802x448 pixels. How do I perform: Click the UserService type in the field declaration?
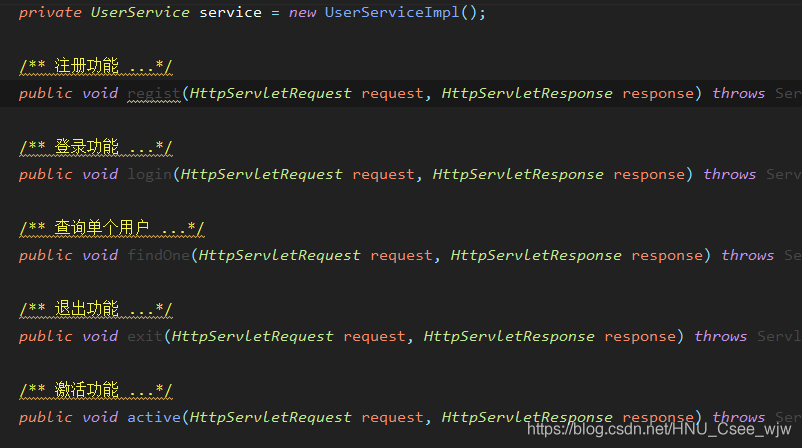(140, 13)
